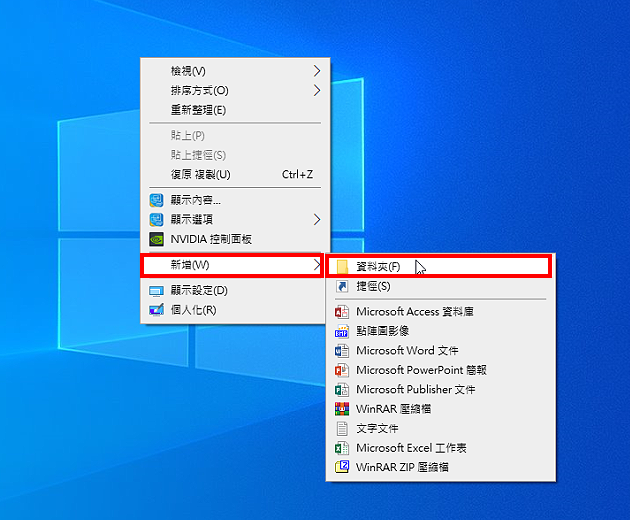
Task: Create a new Microsoft Publisher 文件
Action: pos(441,389)
